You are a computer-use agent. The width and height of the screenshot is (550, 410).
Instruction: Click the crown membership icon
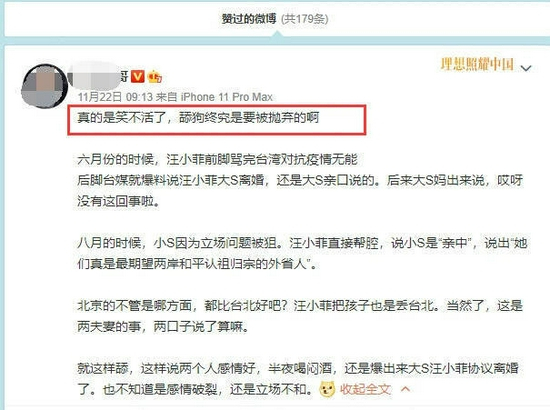click(155, 76)
